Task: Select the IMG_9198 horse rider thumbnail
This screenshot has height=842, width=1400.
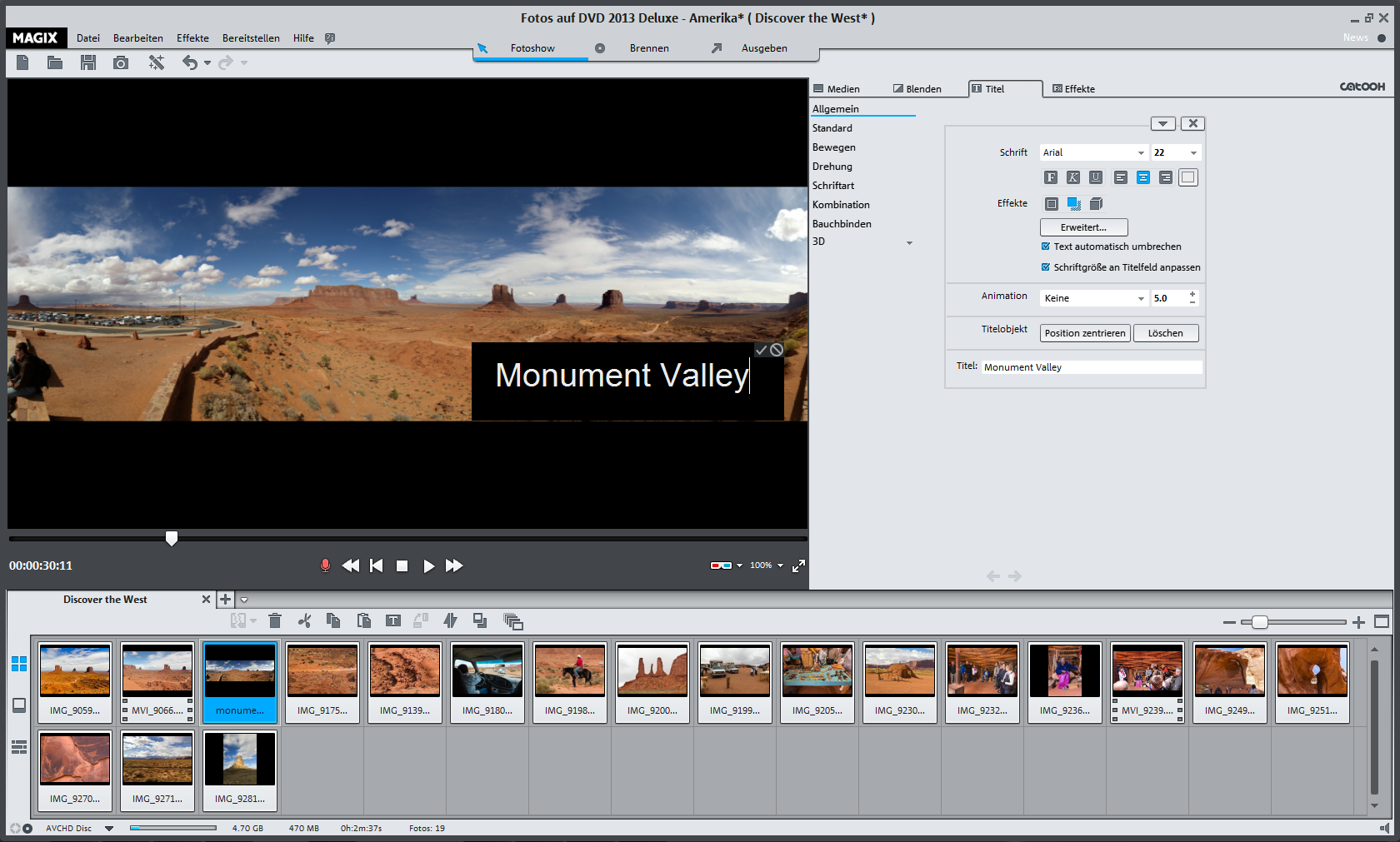Action: tap(570, 682)
